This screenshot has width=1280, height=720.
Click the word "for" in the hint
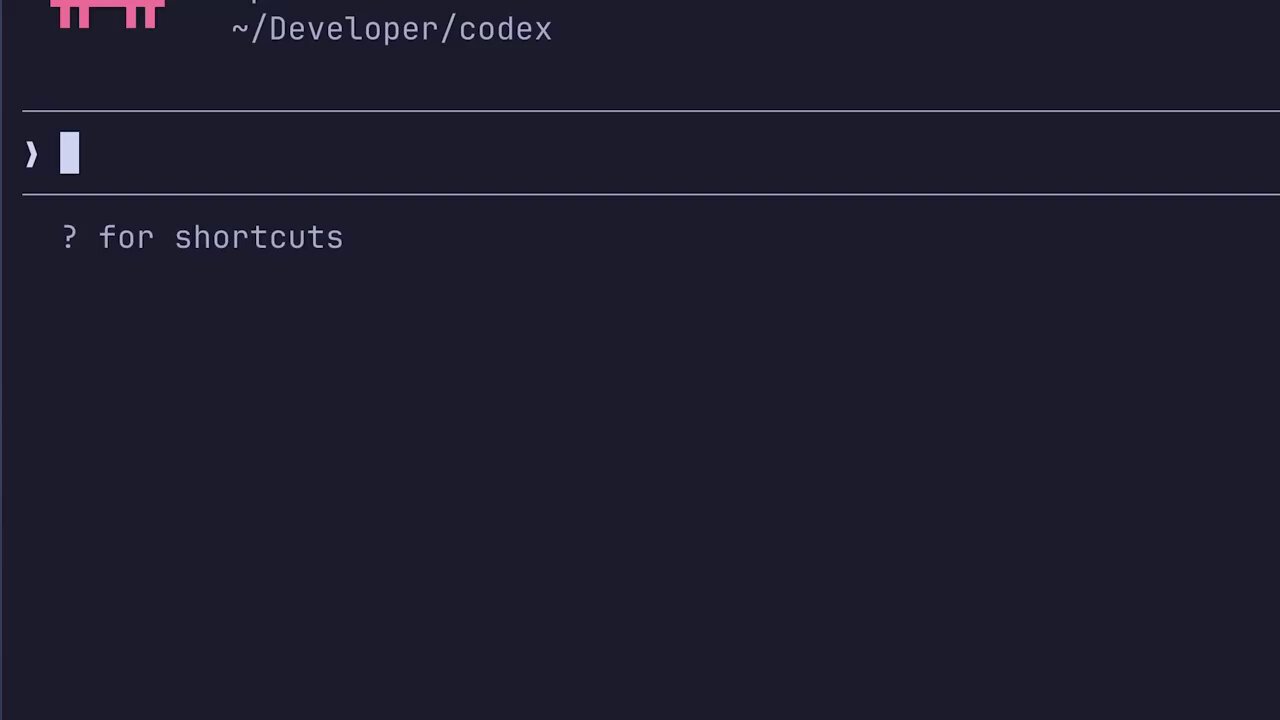click(x=126, y=238)
